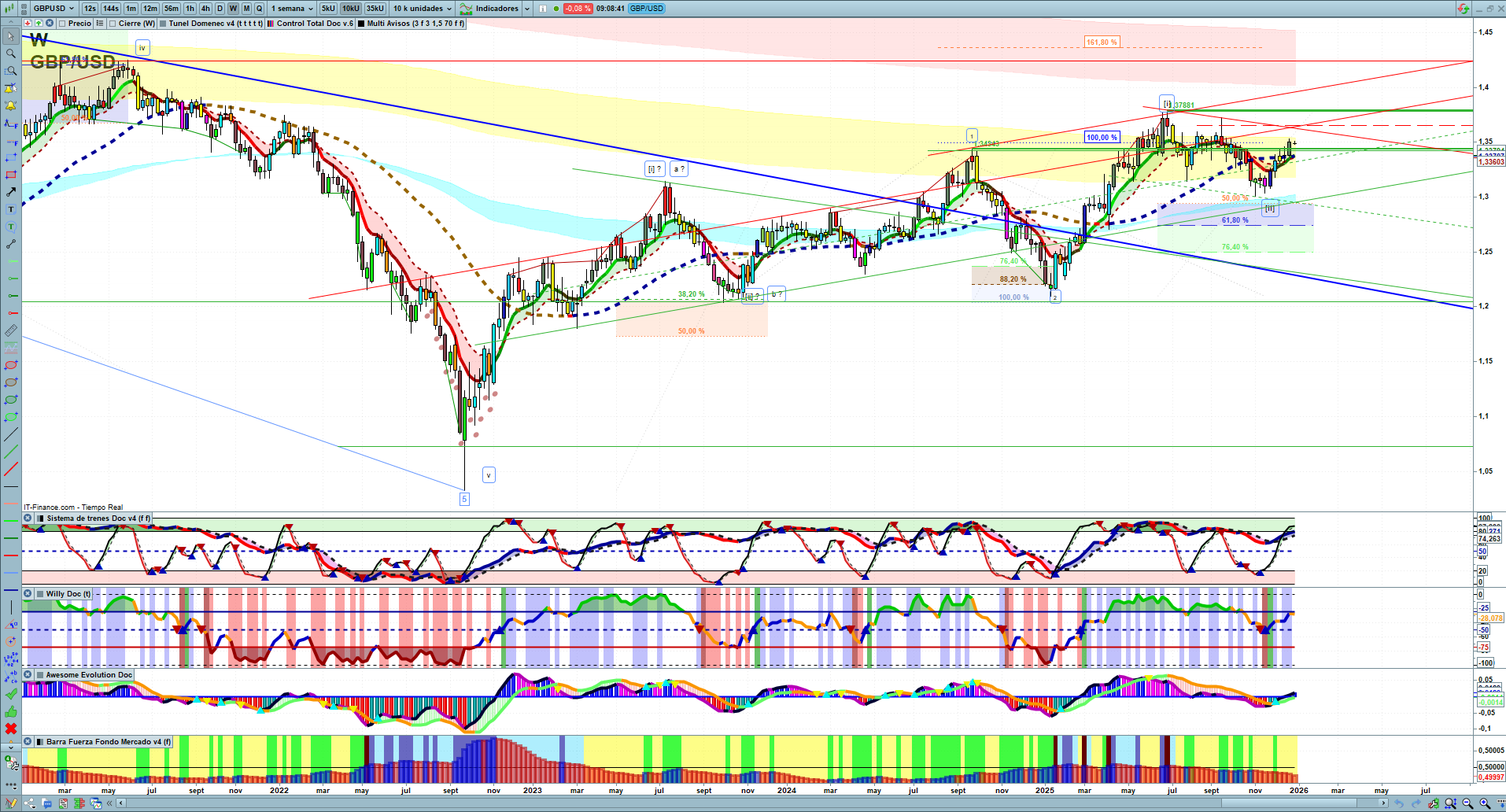Open the 10 k unidades dropdown
The image size is (1506, 812).
point(423,9)
